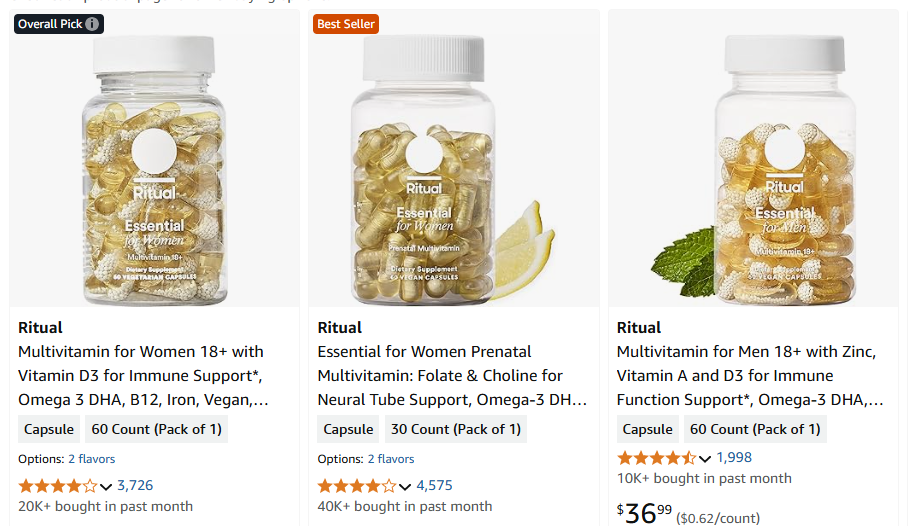908x526 pixels.
Task: Click star rating of Women 18+ multivitamin
Action: [x=57, y=486]
